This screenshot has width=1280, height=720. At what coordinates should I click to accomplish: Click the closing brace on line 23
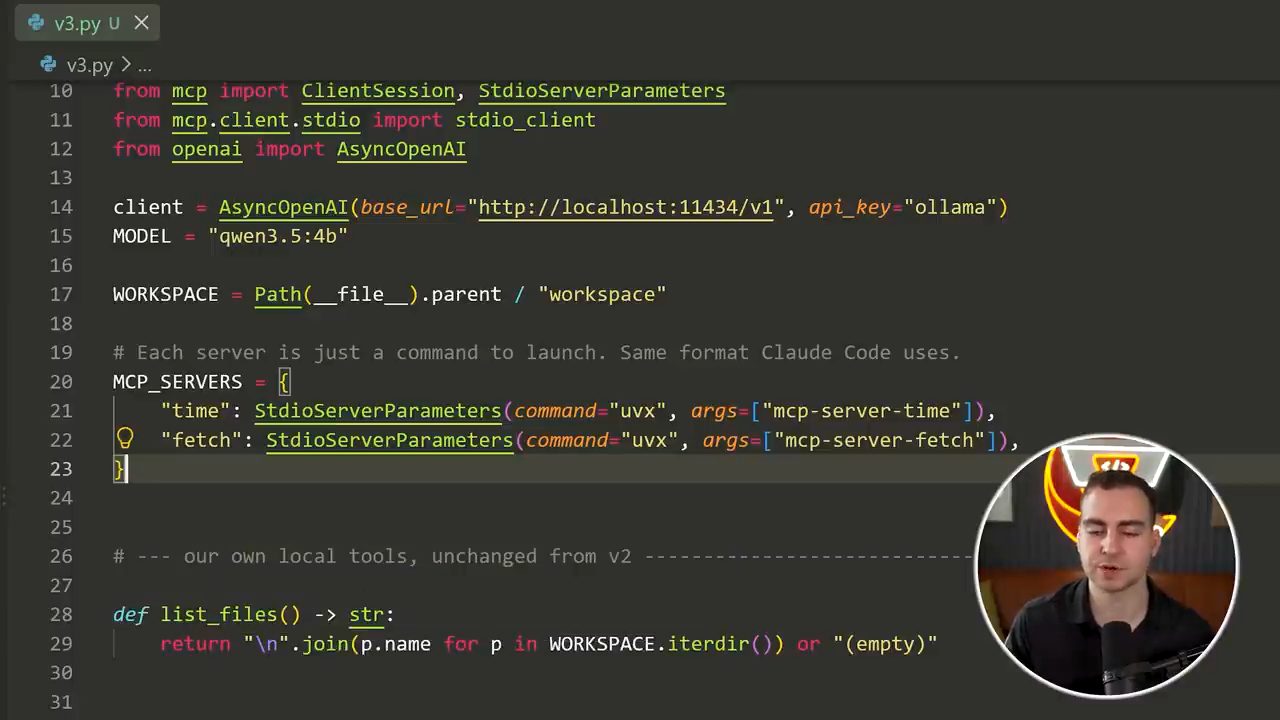pyautogui.click(x=118, y=469)
